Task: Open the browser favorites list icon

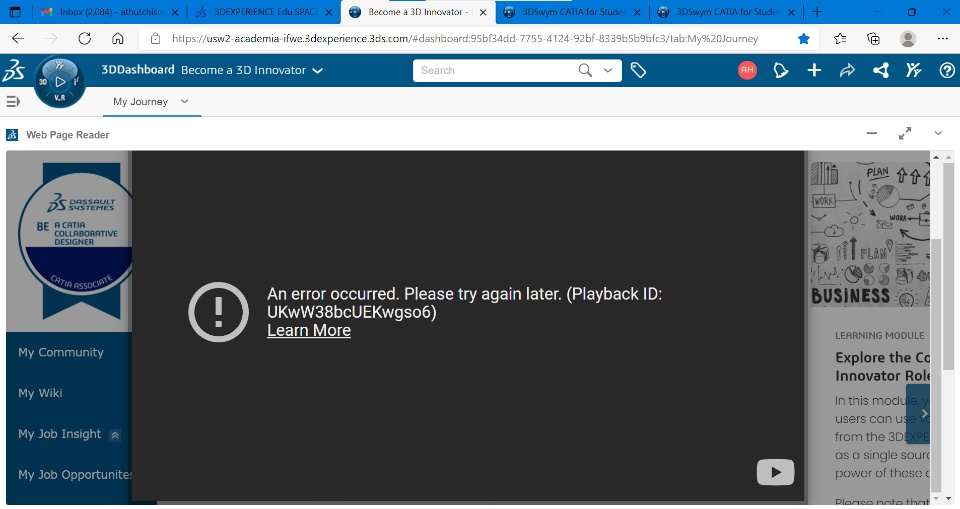Action: pyautogui.click(x=840, y=39)
